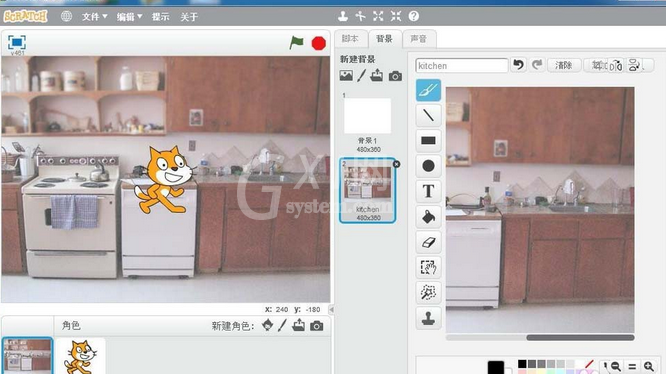The image size is (666, 374).
Task: Select the Eraser tool
Action: point(428,242)
